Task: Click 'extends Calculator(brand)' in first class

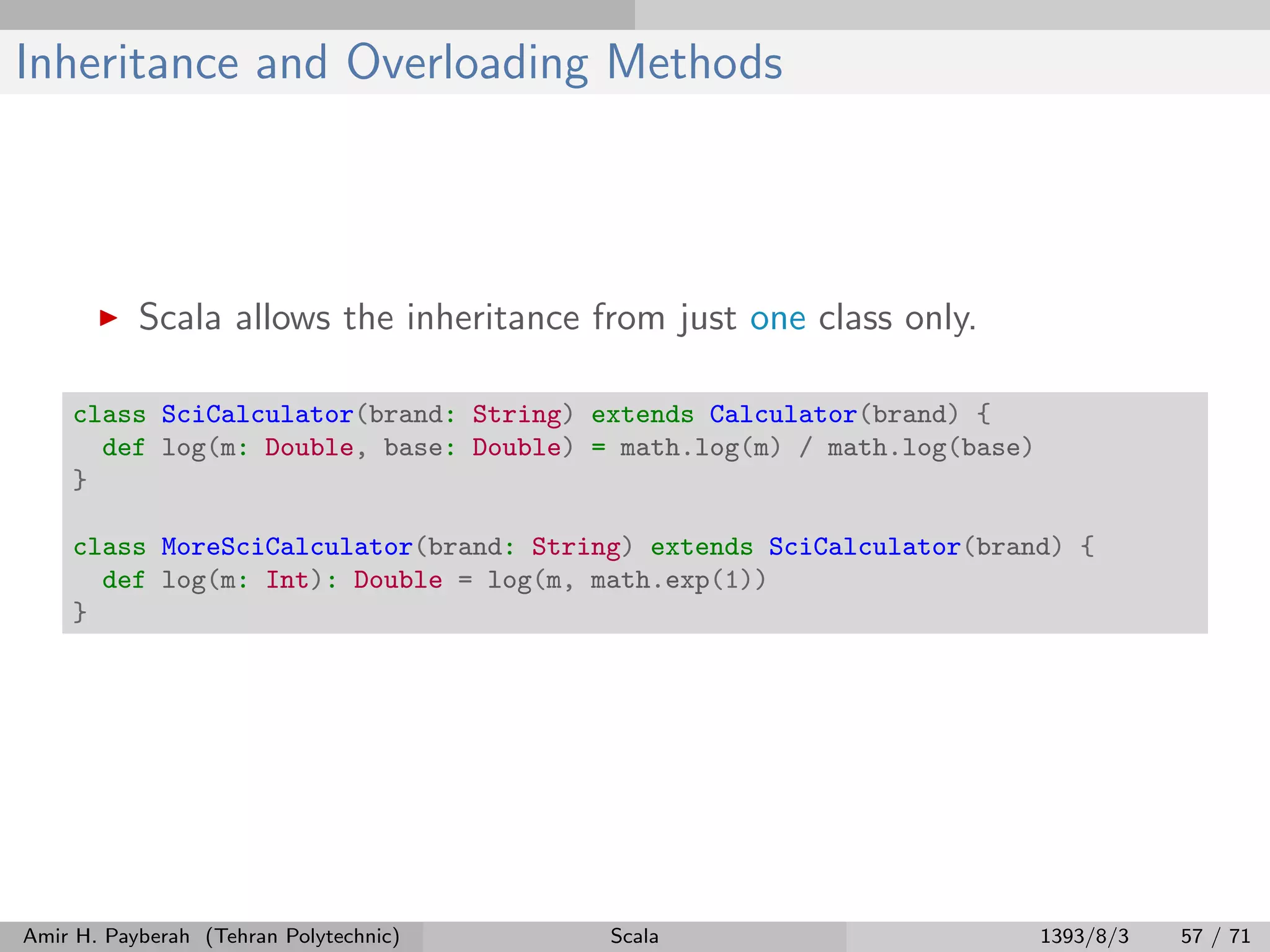Action: [775, 415]
